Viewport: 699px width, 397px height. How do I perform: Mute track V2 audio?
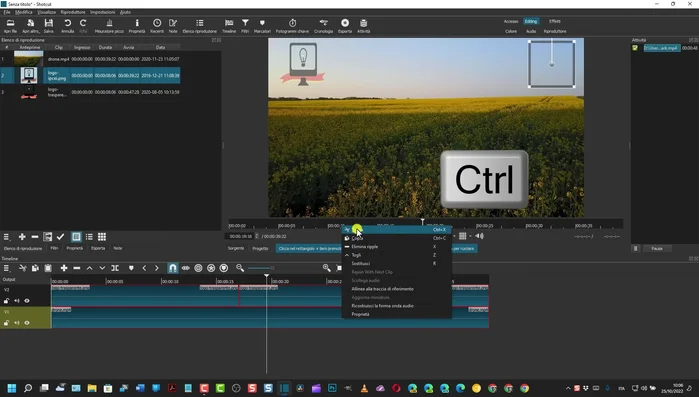click(x=16, y=301)
